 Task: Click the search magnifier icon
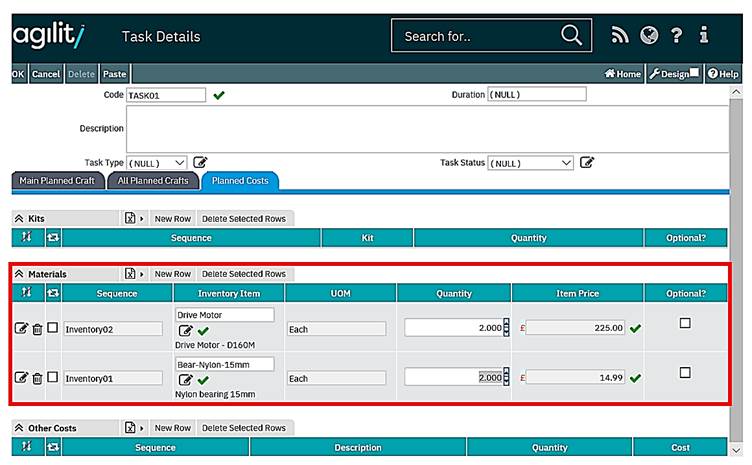571,36
